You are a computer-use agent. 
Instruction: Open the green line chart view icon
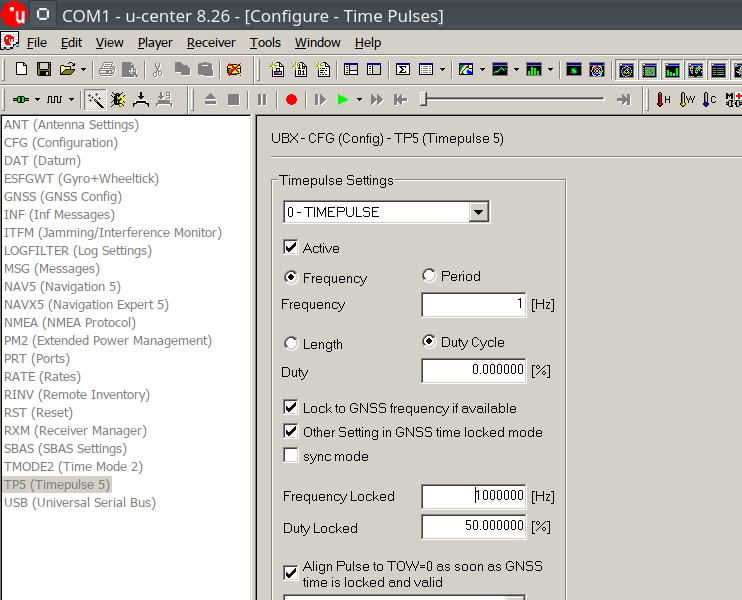pos(500,70)
